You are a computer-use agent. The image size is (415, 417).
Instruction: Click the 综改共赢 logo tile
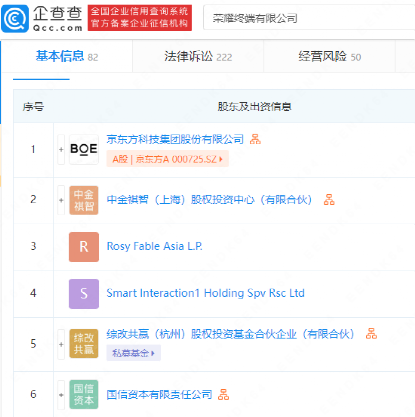84,344
